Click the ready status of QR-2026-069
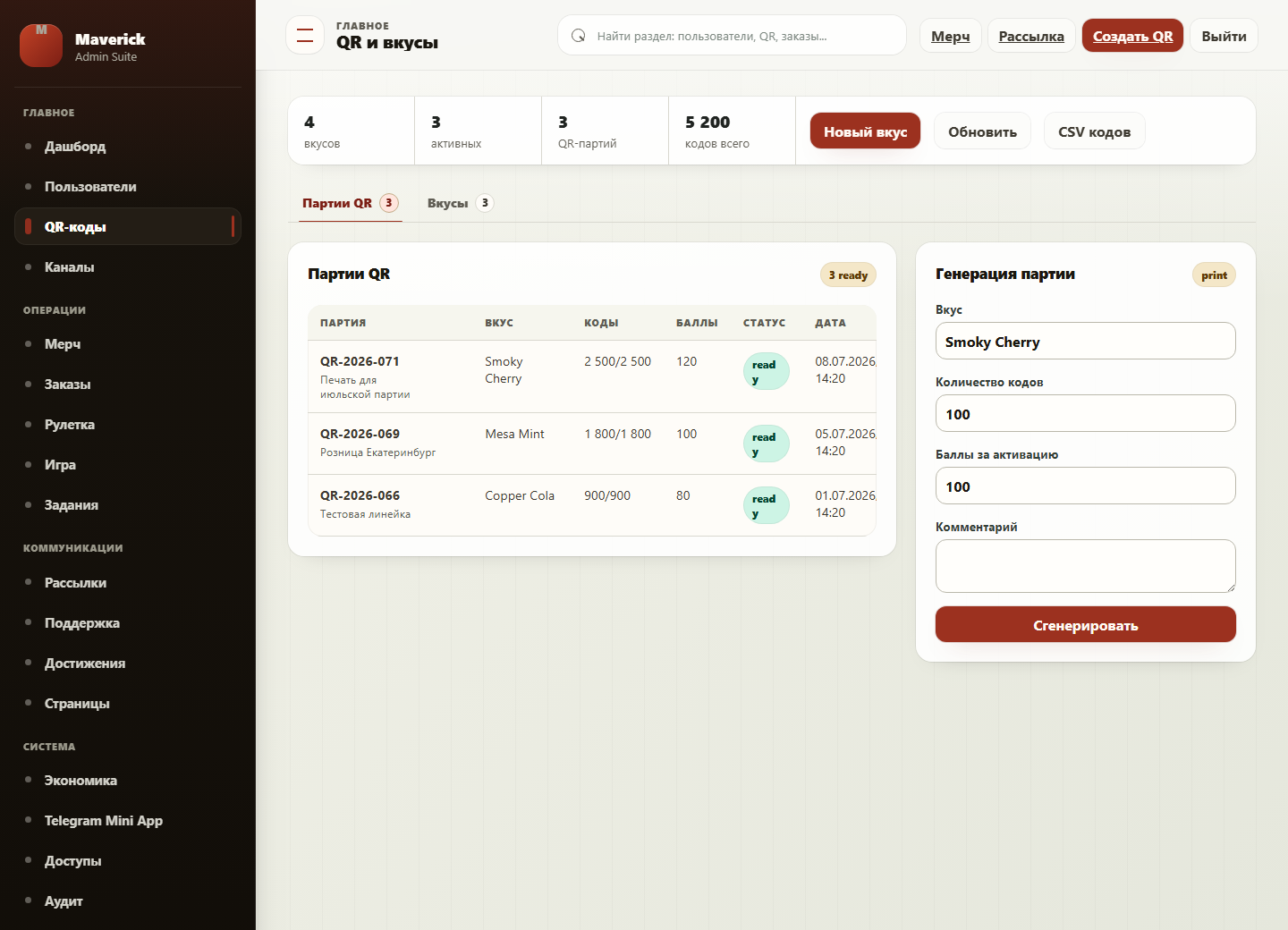1288x930 pixels. [x=766, y=444]
